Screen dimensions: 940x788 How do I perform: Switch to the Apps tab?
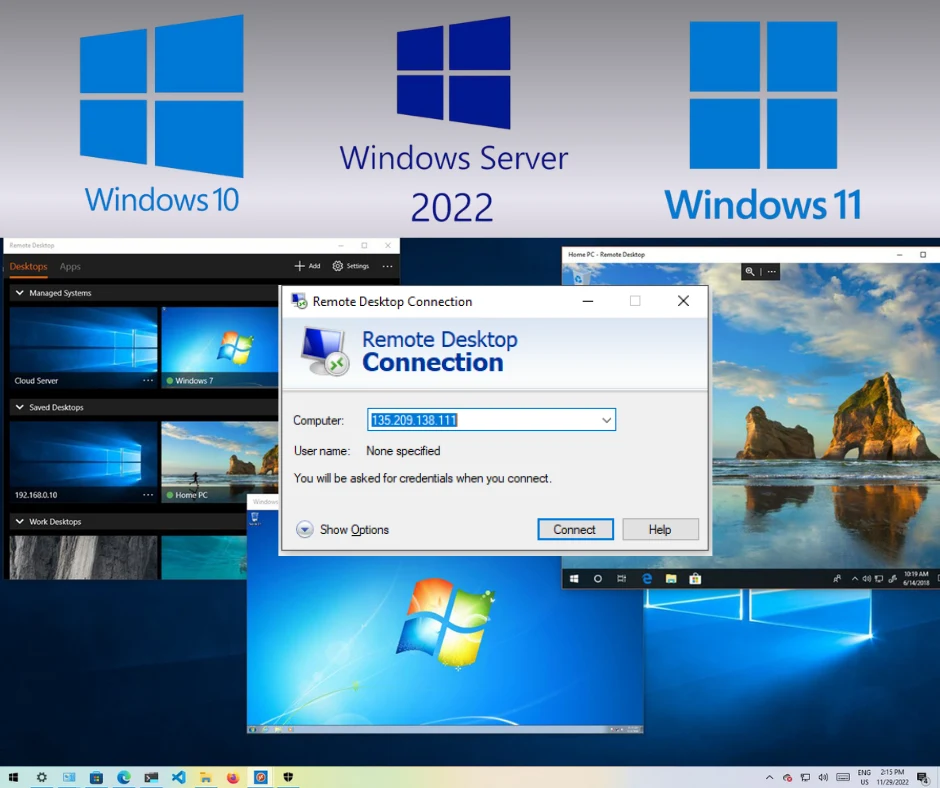[70, 267]
